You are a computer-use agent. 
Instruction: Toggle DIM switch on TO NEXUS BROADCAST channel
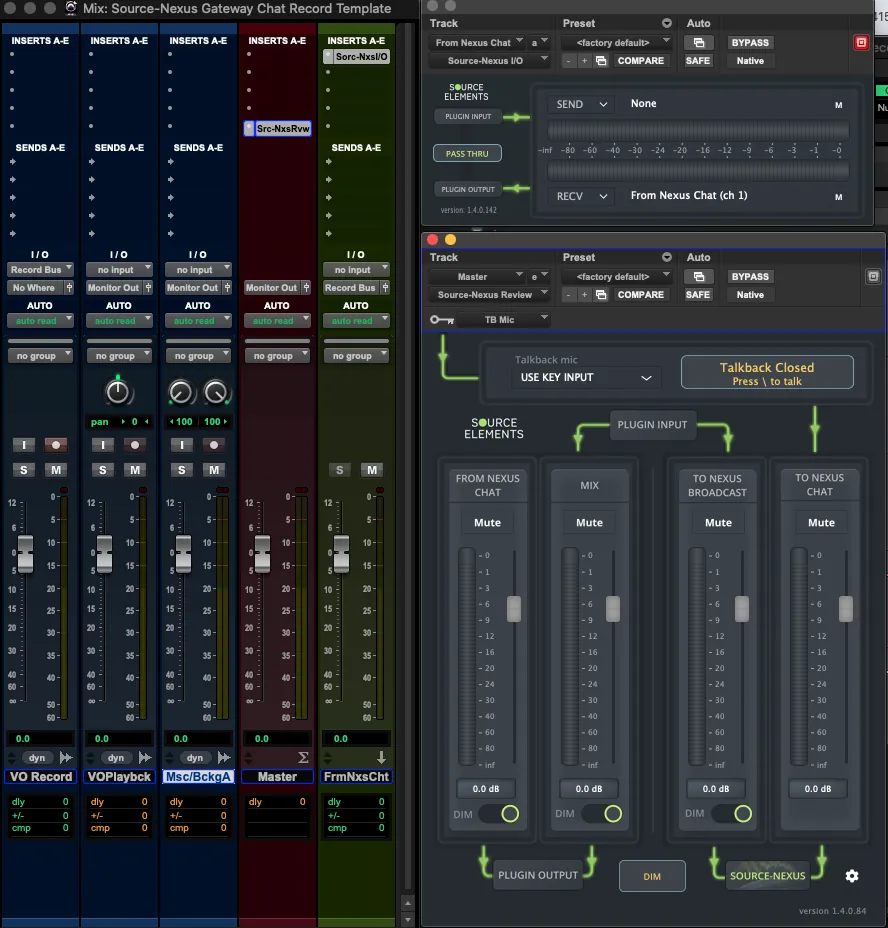tap(732, 814)
